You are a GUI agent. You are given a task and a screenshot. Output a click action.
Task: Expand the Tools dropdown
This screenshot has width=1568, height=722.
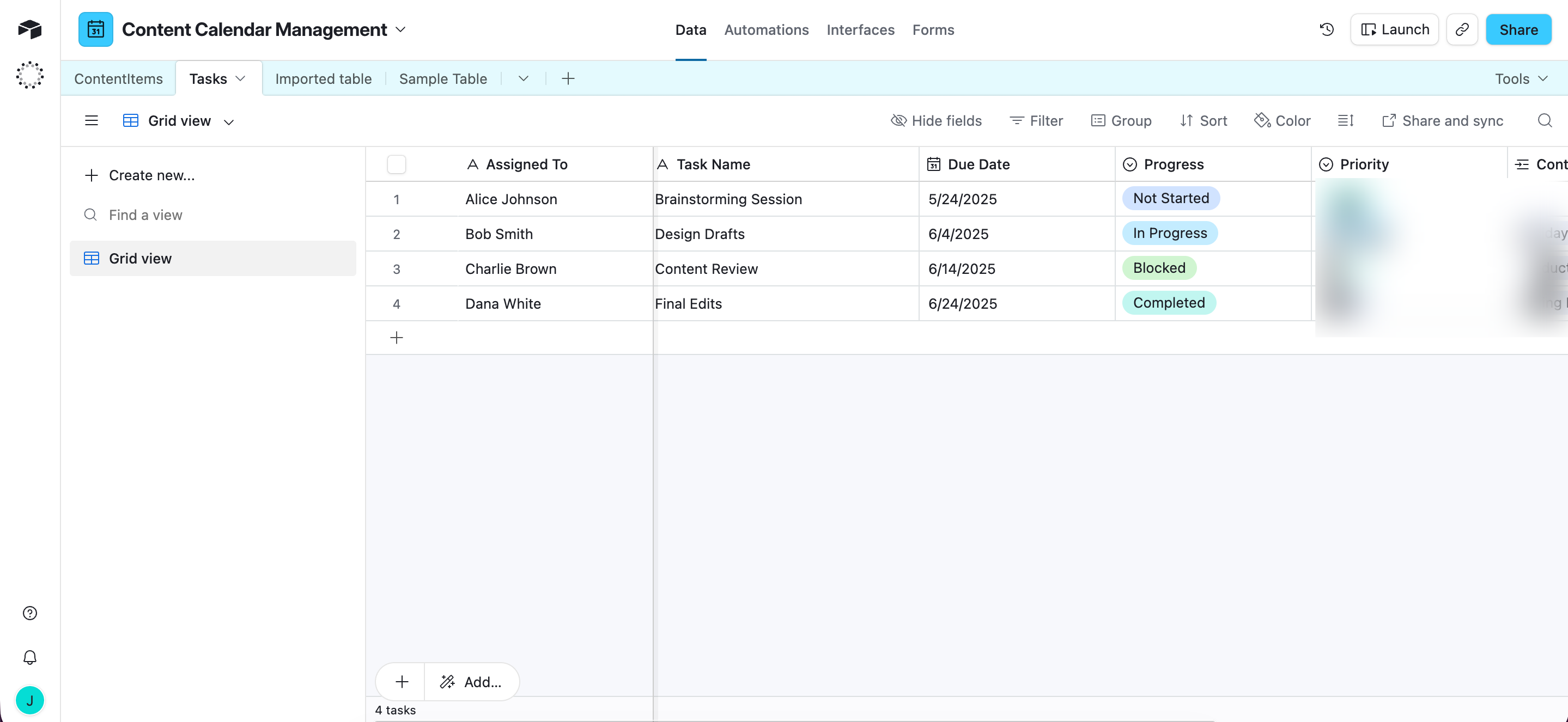pyautogui.click(x=1521, y=78)
